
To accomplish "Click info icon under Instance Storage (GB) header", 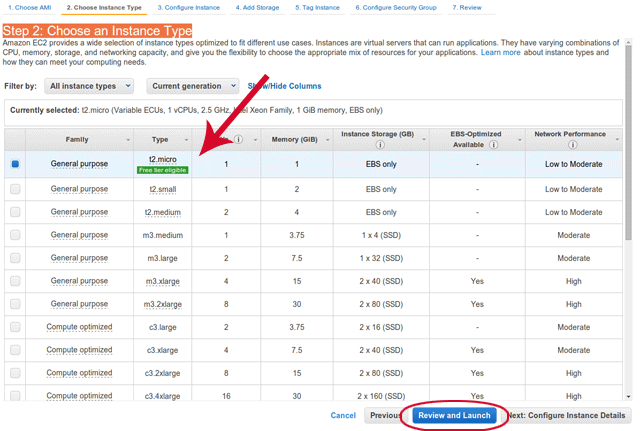I will 378,144.
